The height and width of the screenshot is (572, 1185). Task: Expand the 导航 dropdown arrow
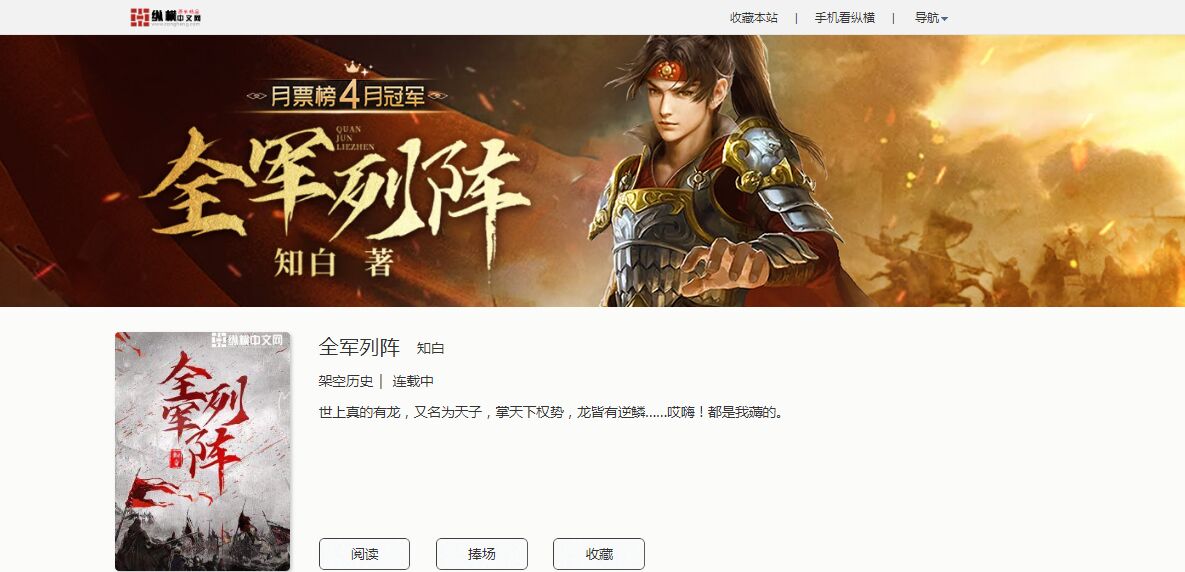[945, 18]
